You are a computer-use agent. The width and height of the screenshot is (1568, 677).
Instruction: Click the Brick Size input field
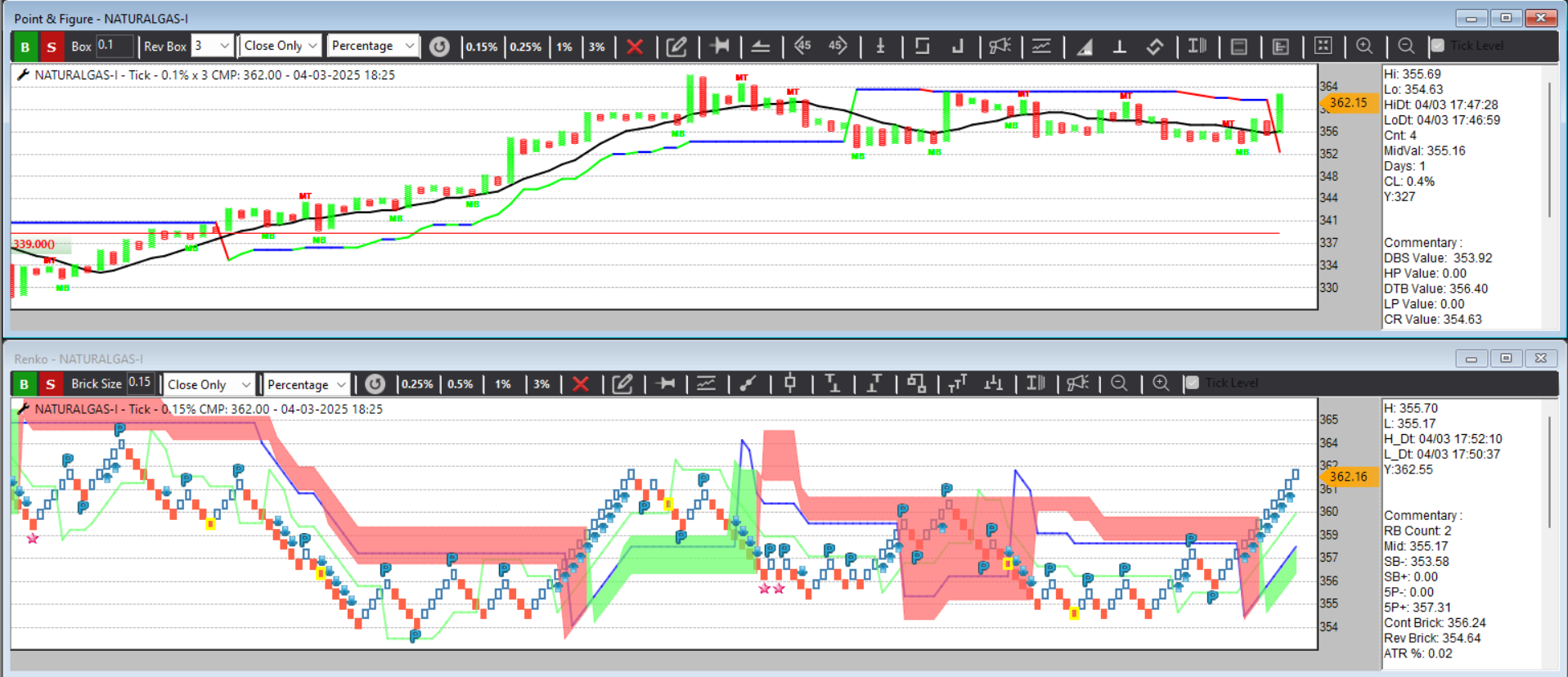(x=141, y=383)
